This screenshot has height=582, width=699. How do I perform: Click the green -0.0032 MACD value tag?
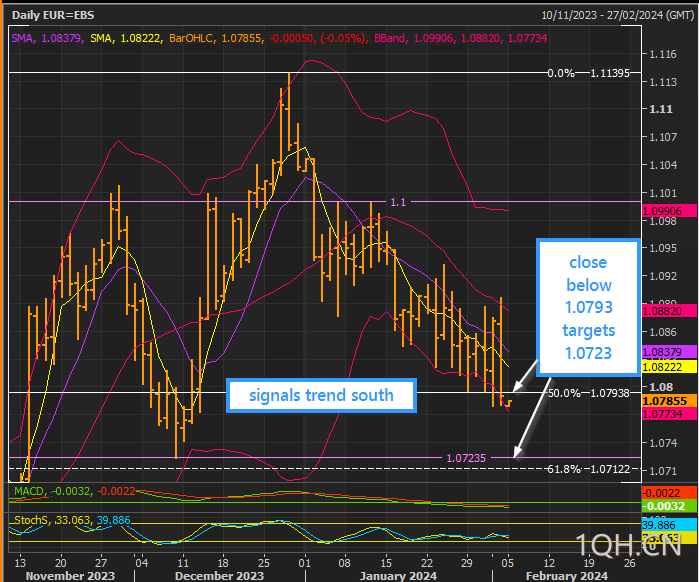669,506
